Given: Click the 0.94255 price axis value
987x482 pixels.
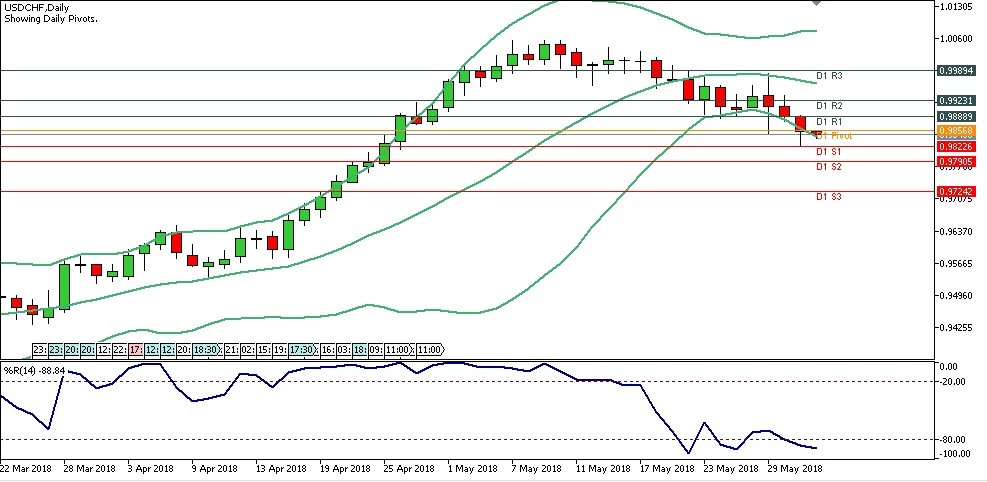Looking at the screenshot, I should 957,328.
